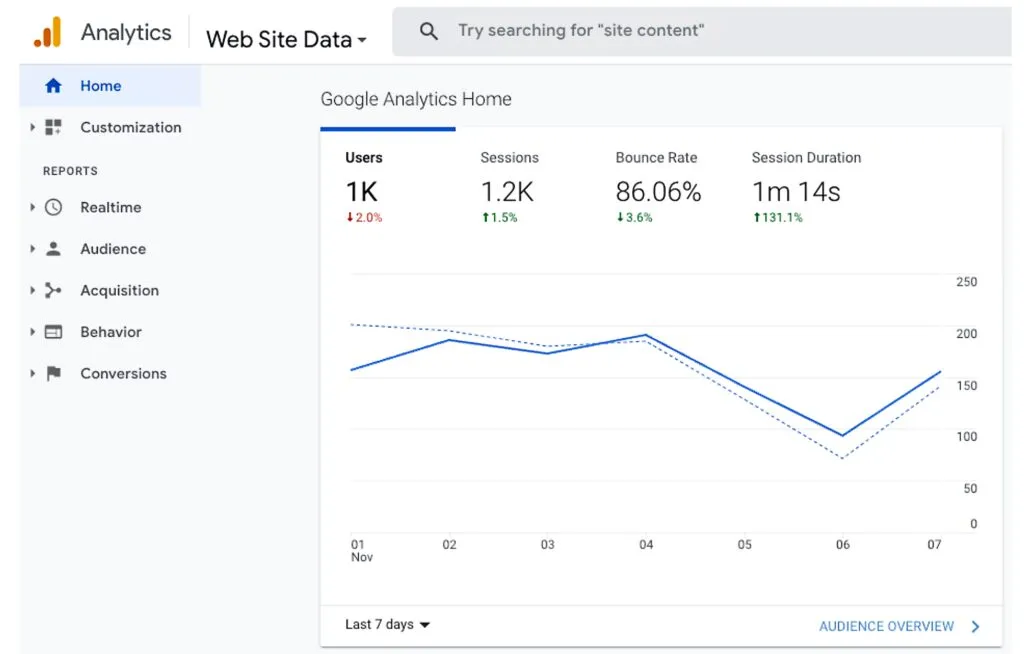Click the Google Analytics logo icon

click(48, 32)
